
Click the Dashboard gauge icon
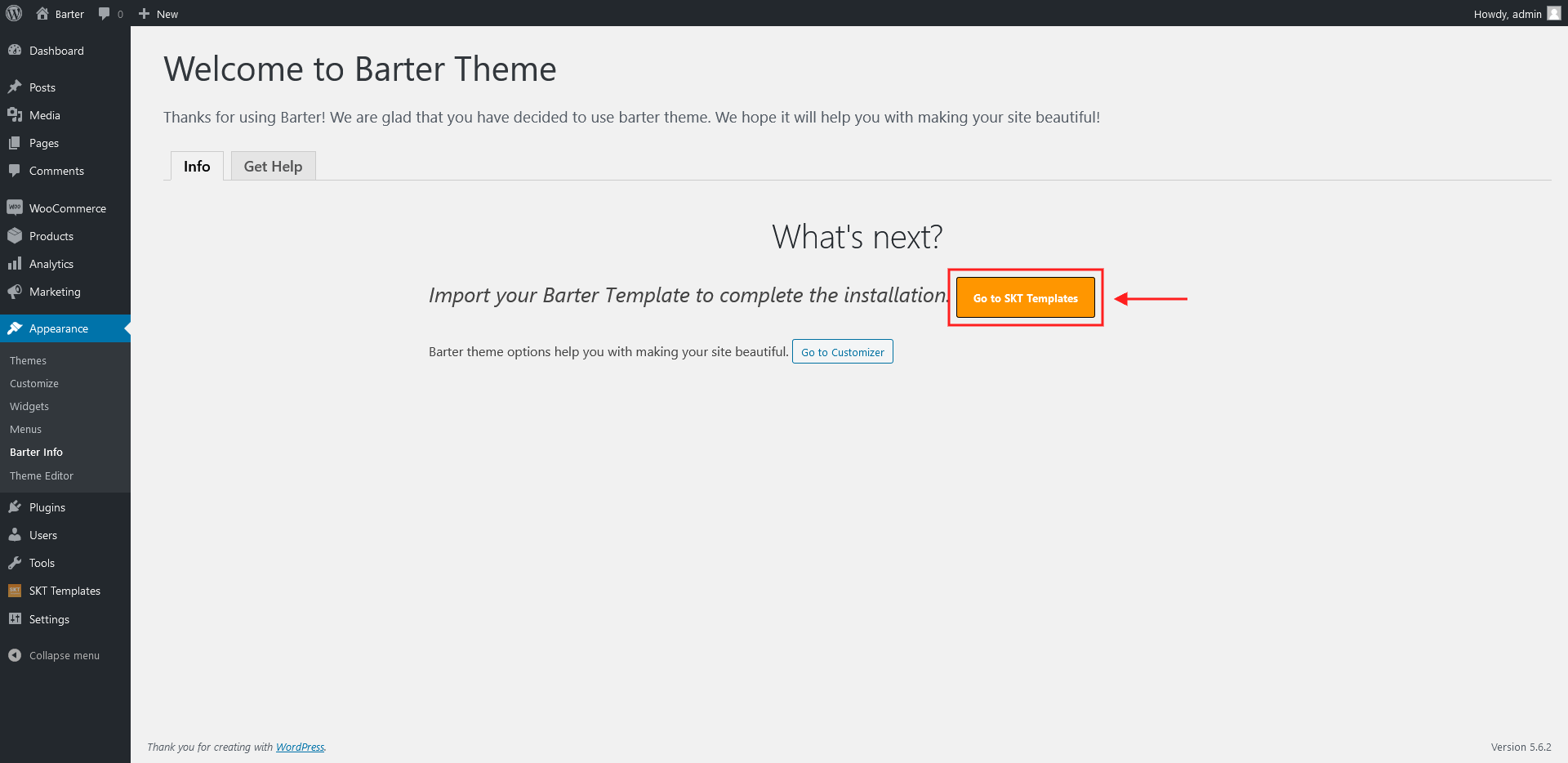coord(15,50)
